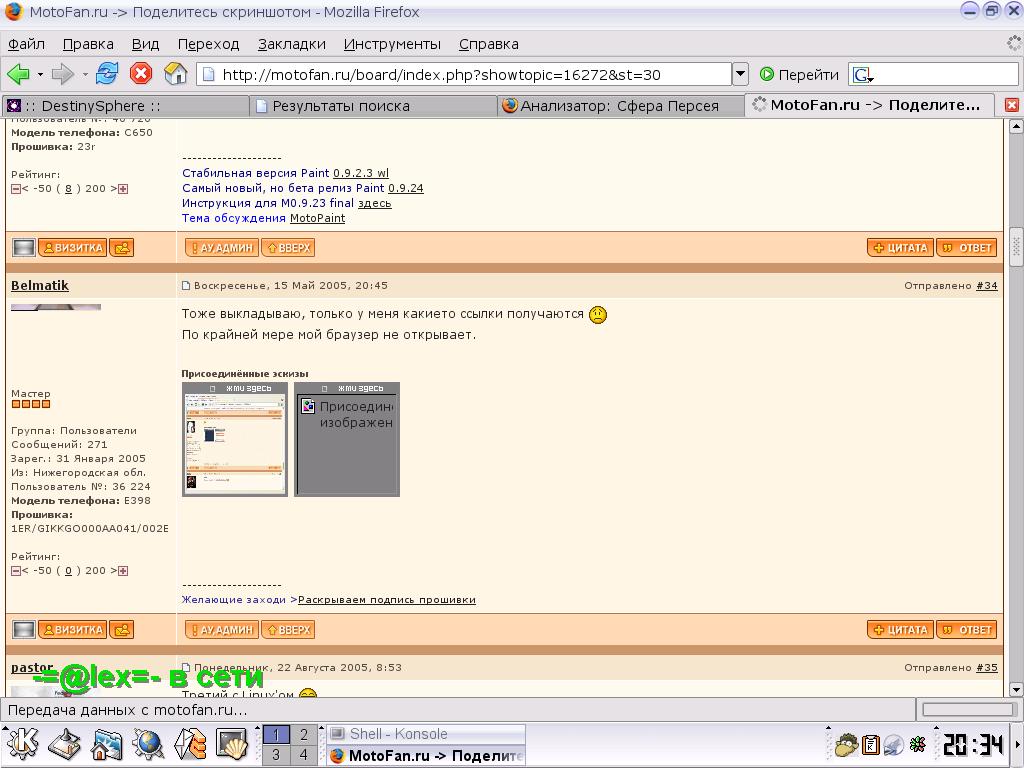
Task: Click the address bar URL field
Action: point(464,74)
